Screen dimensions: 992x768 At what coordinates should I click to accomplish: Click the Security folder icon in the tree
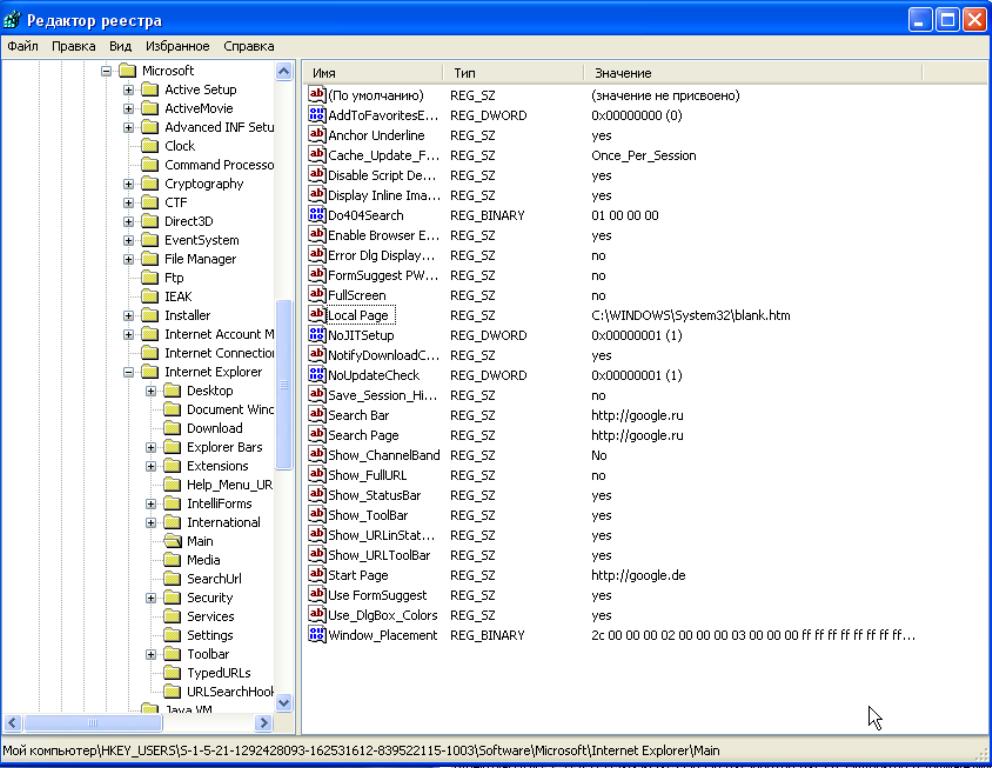172,597
